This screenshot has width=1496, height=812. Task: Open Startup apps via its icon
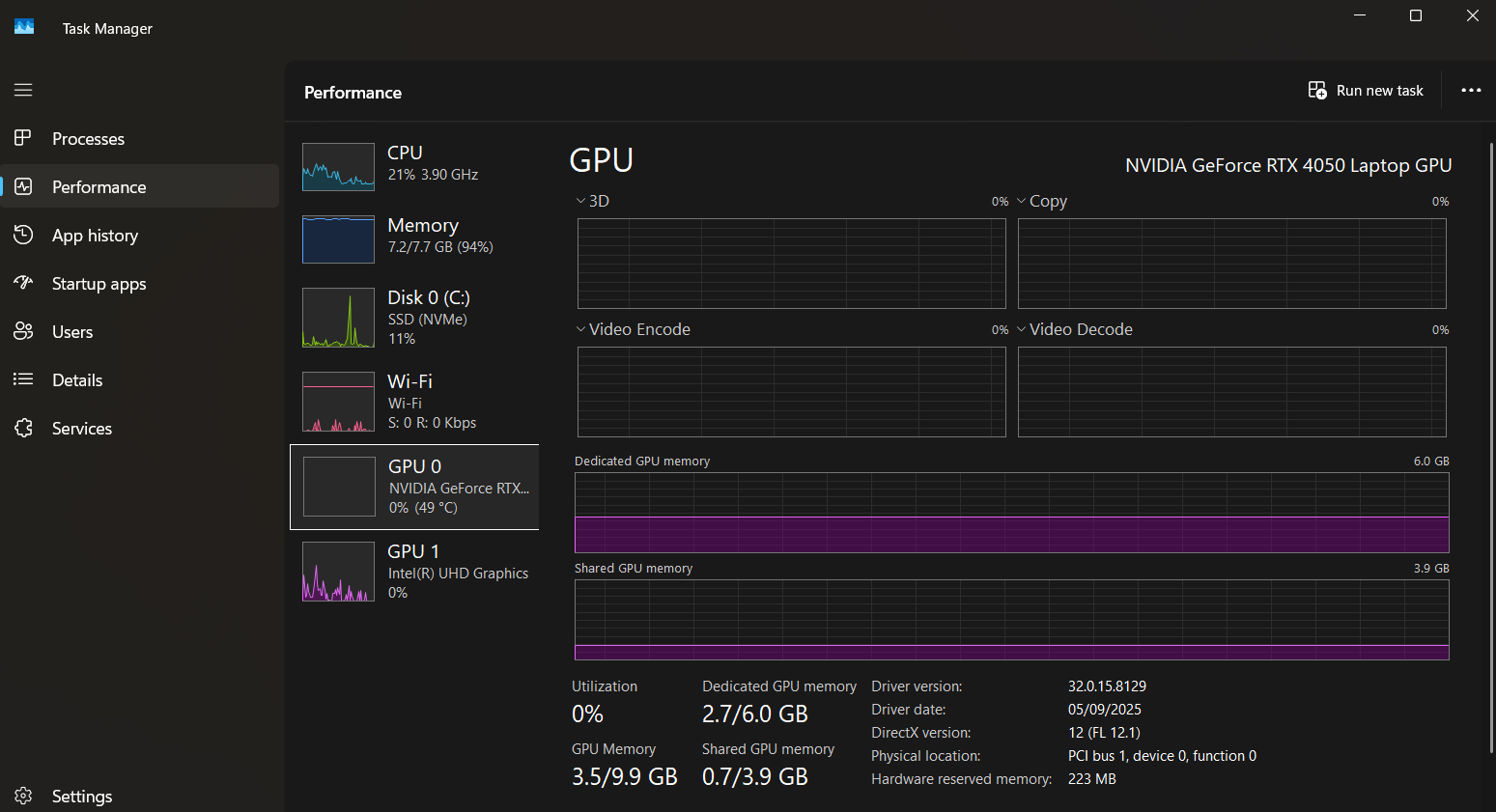(x=23, y=283)
